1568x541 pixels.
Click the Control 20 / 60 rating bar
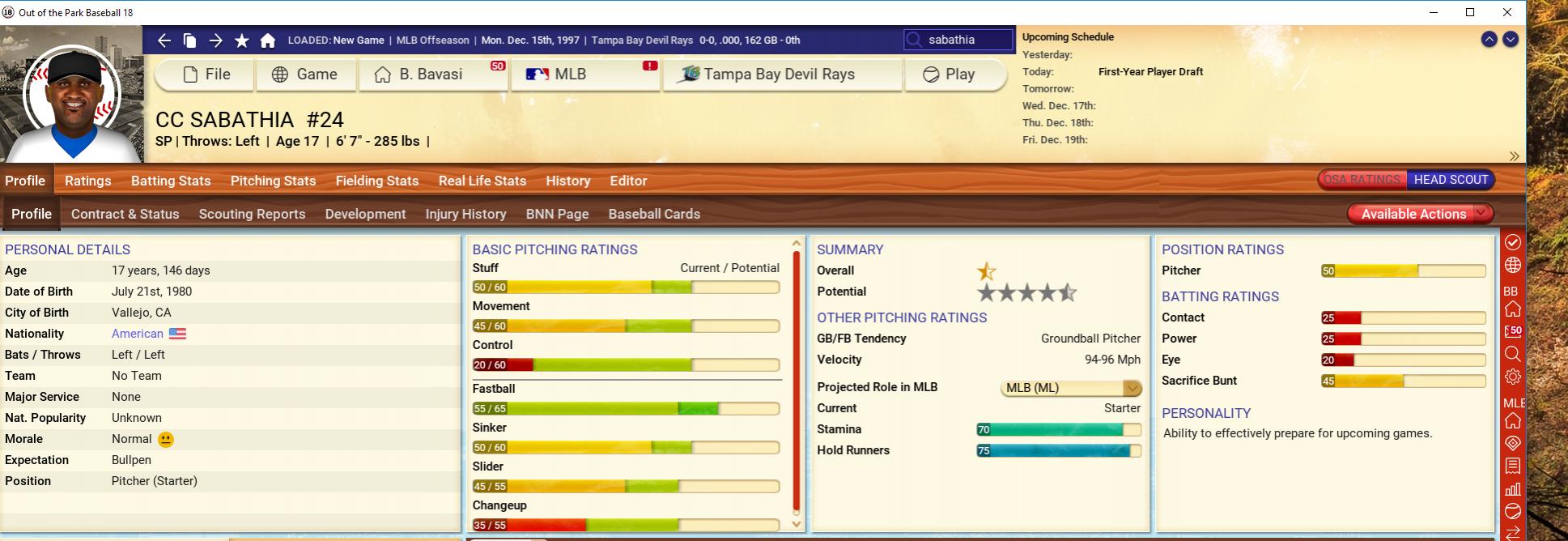pyautogui.click(x=626, y=365)
